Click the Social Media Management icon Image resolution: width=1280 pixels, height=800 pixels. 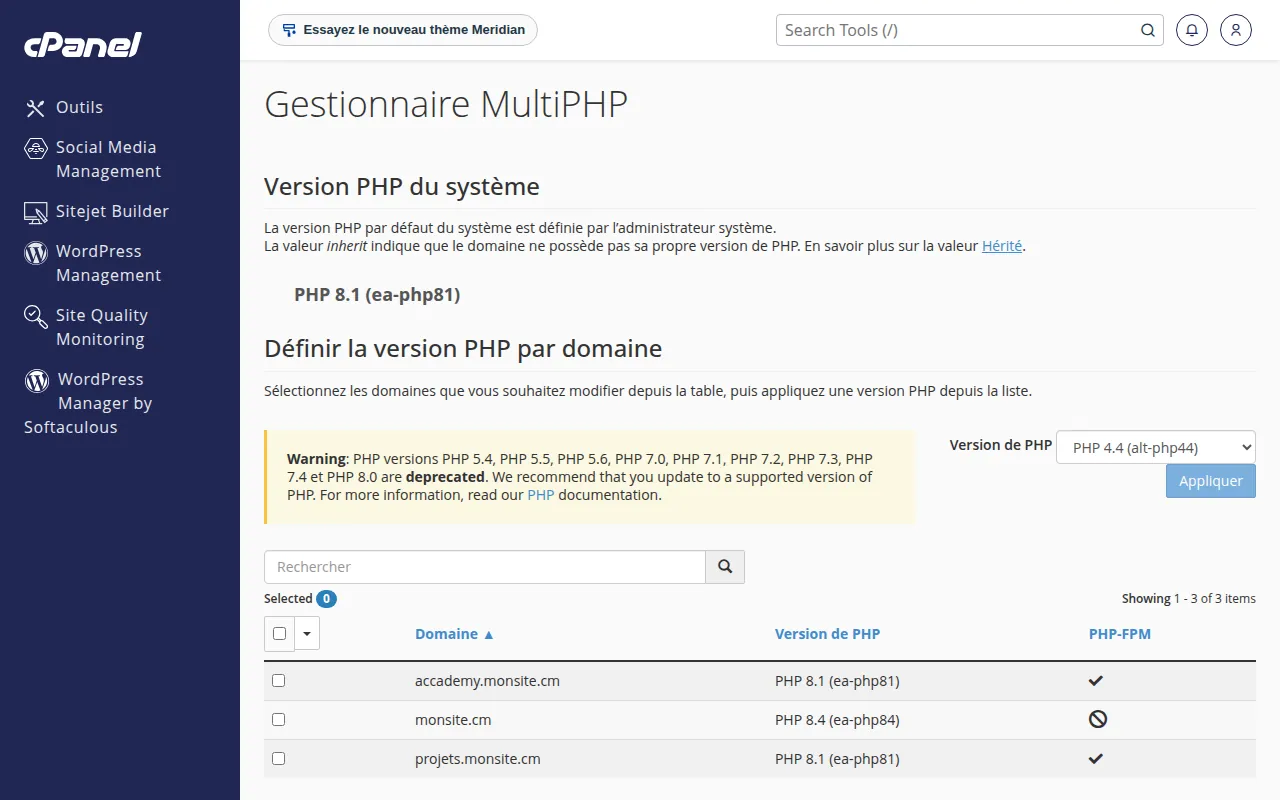click(x=36, y=148)
